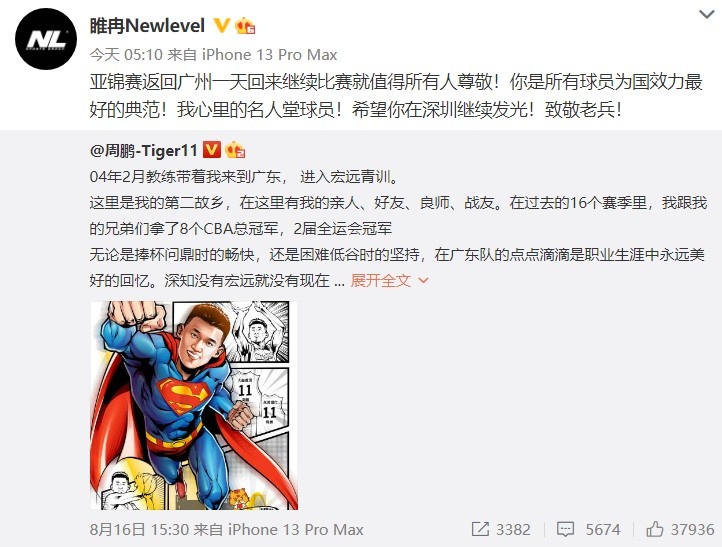Click the orange V badge next to 周鹏-Tiger11

tap(212, 150)
